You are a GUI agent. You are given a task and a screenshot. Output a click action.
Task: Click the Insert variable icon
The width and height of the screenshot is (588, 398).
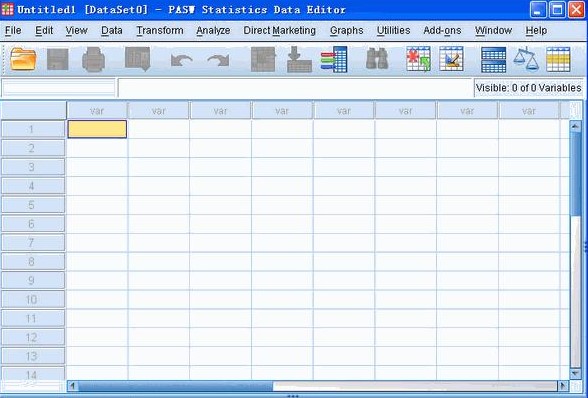(452, 59)
